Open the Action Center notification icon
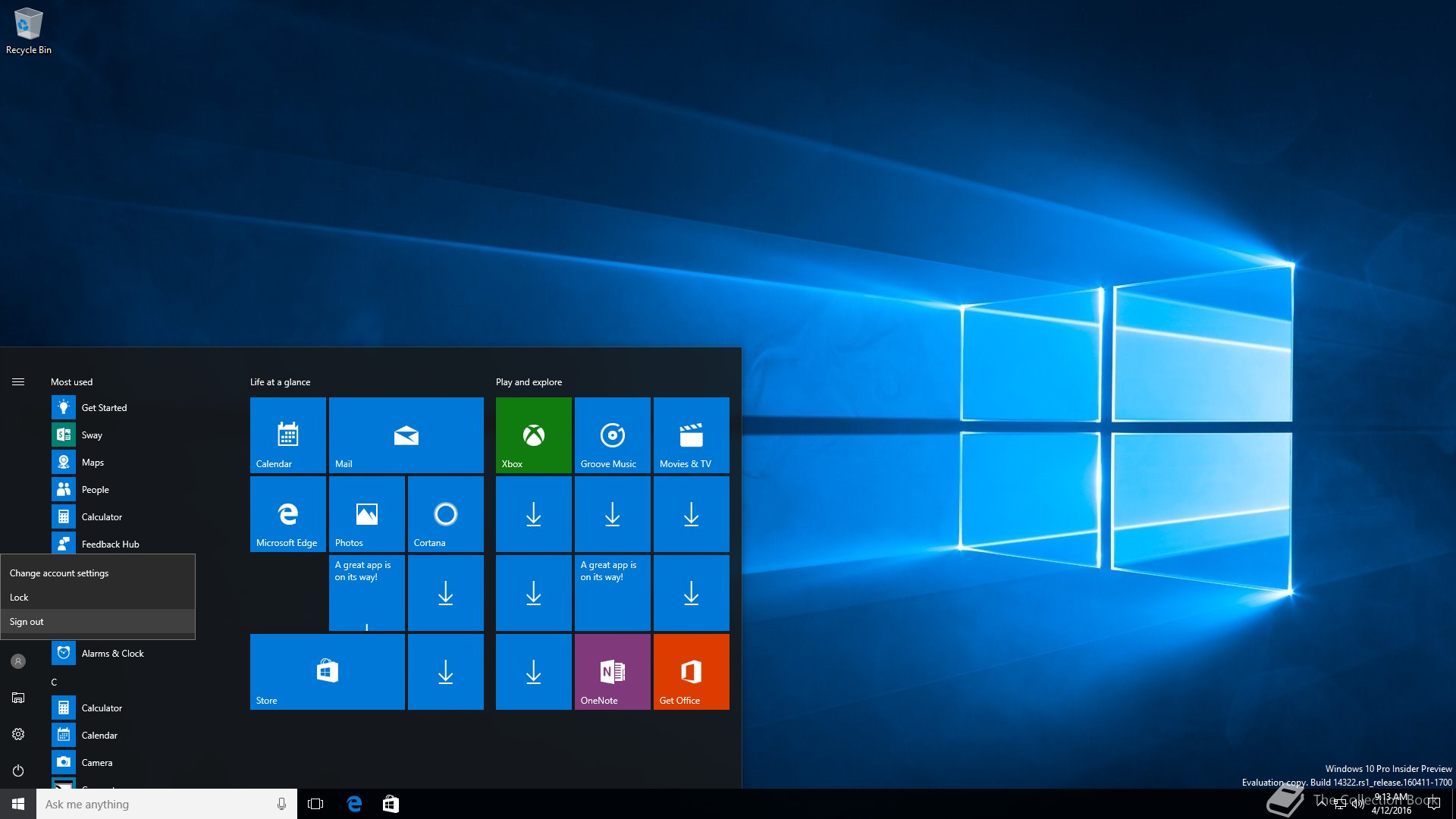 [x=1433, y=804]
